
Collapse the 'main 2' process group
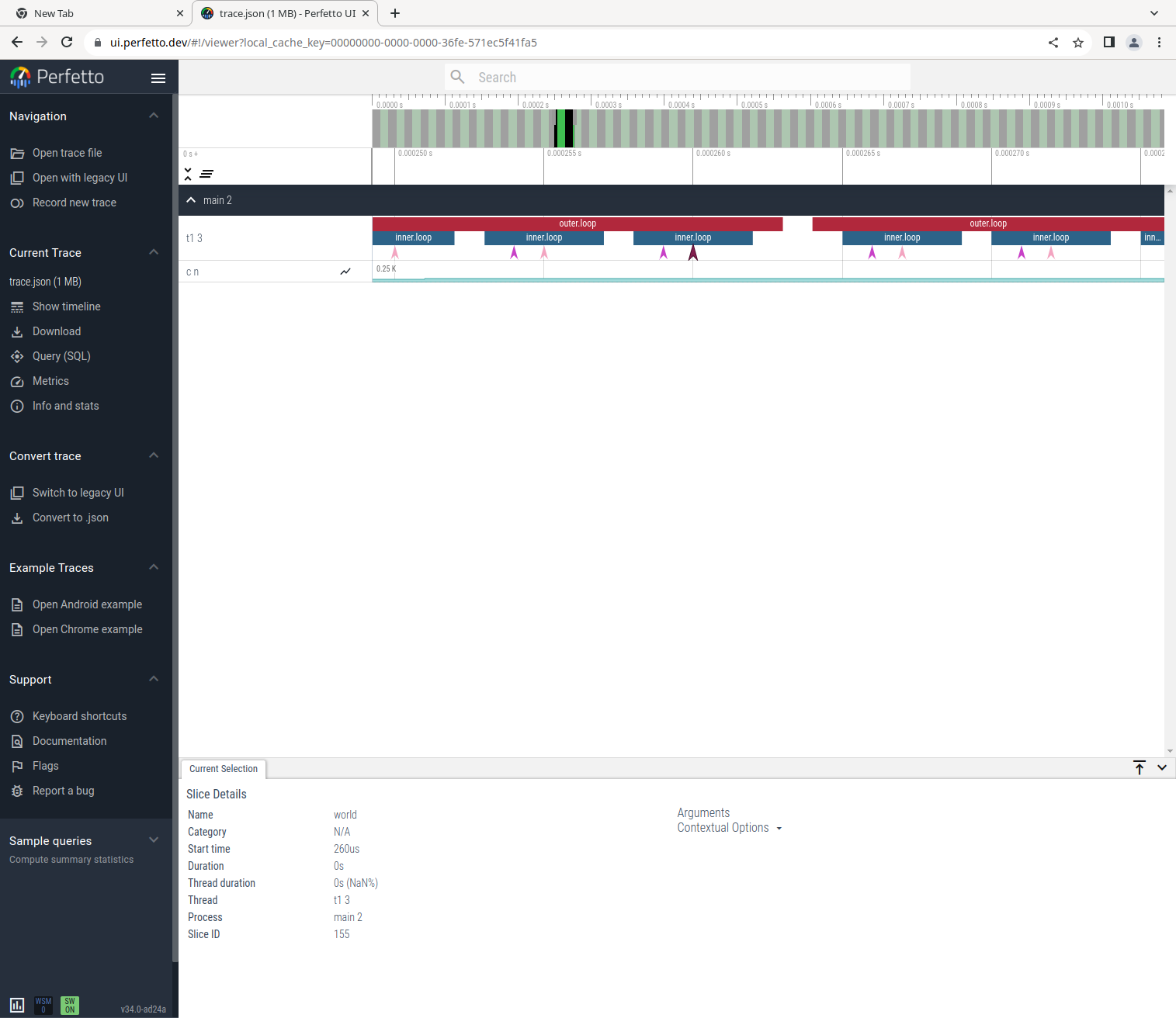(x=191, y=199)
